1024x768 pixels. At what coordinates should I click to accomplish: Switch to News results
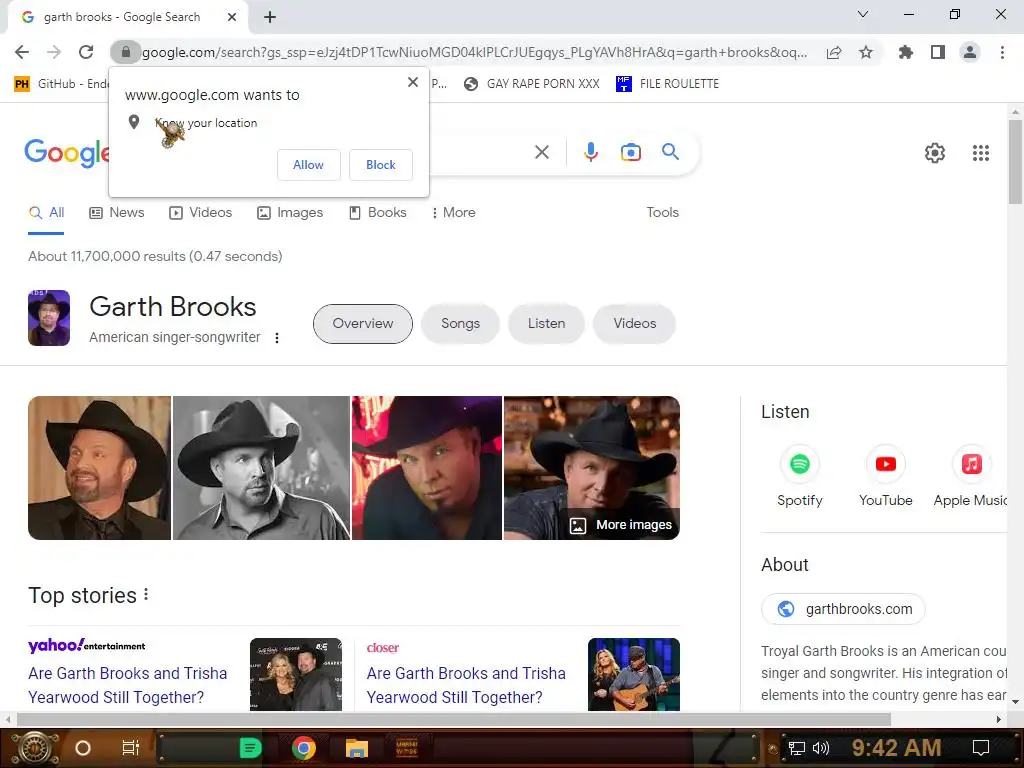[116, 212]
